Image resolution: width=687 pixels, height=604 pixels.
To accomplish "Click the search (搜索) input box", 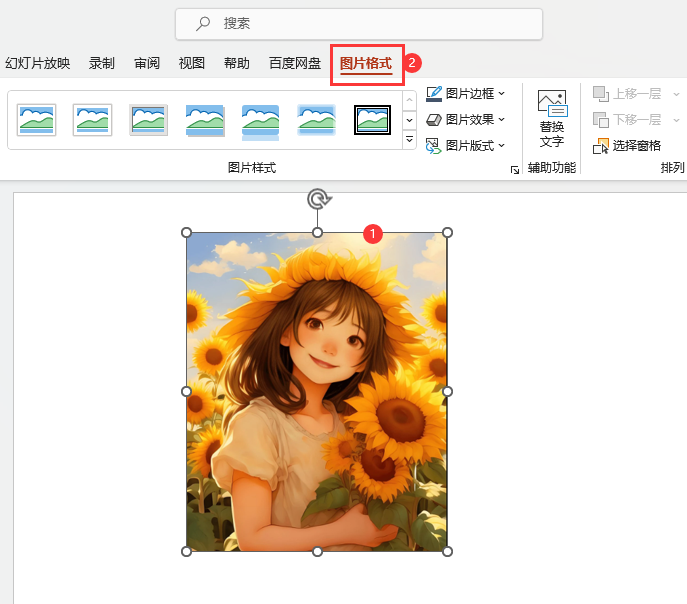I will (x=359, y=24).
